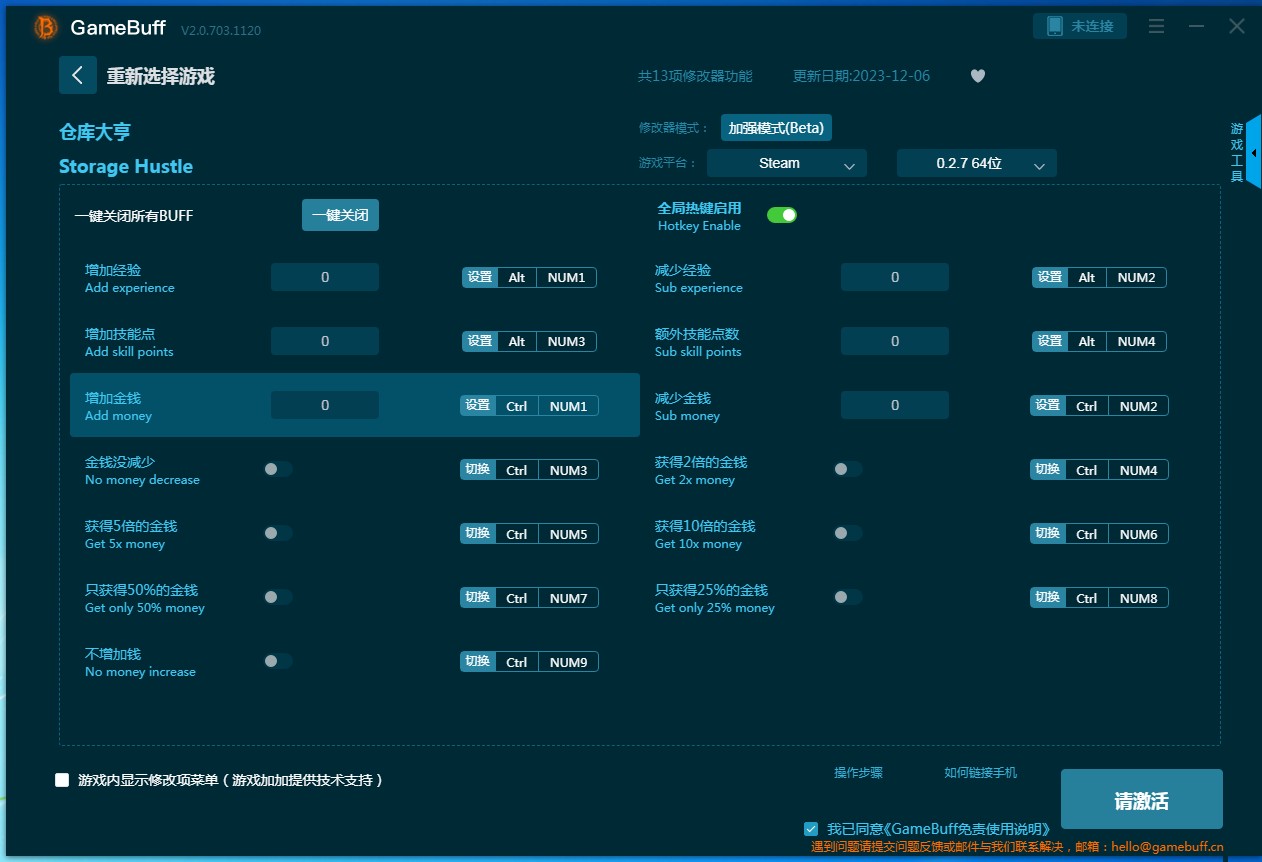Click the Add skill points value field
The image size is (1262, 862).
(325, 341)
